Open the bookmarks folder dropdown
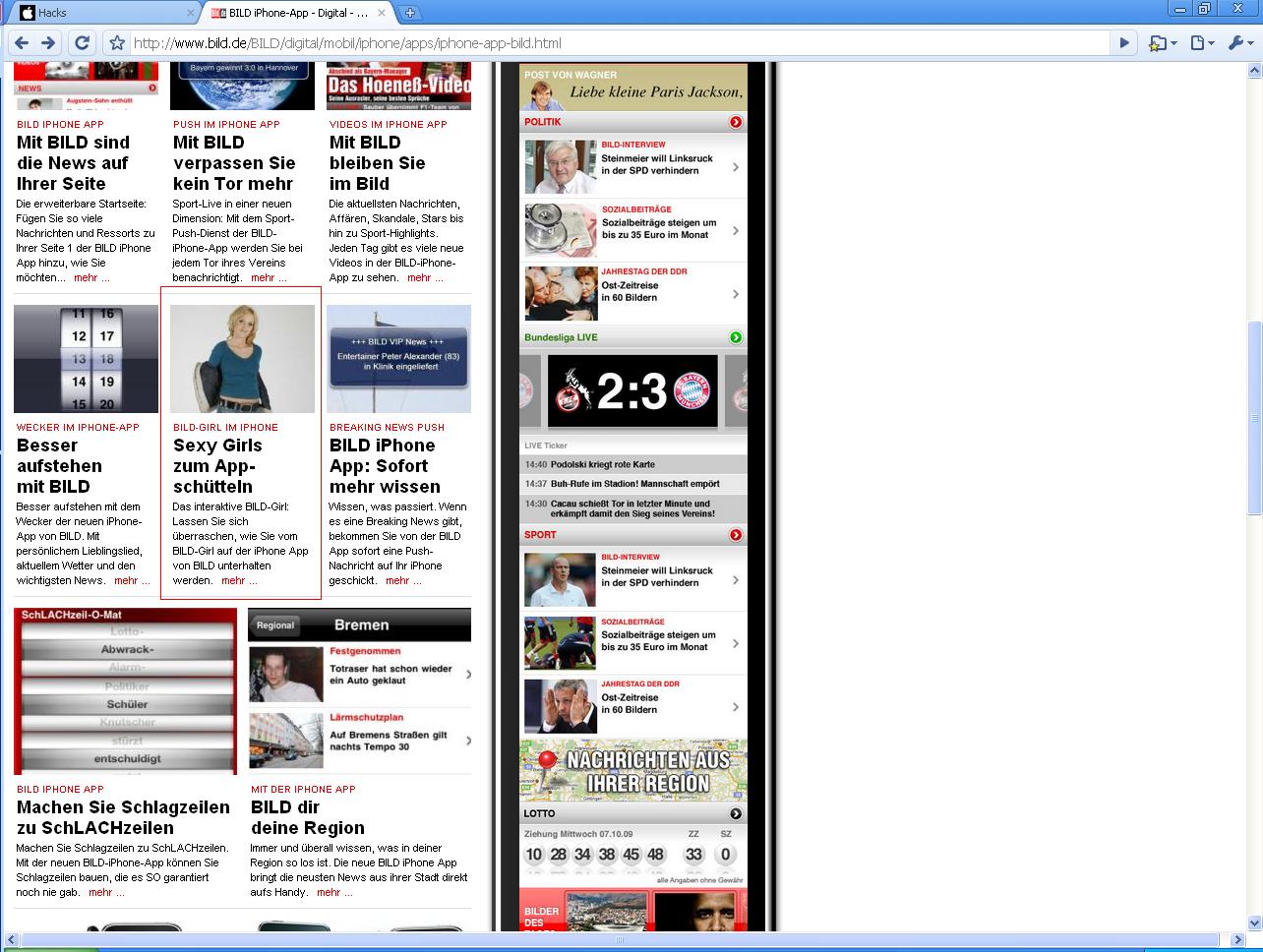The width and height of the screenshot is (1263, 952). pyautogui.click(x=1163, y=43)
